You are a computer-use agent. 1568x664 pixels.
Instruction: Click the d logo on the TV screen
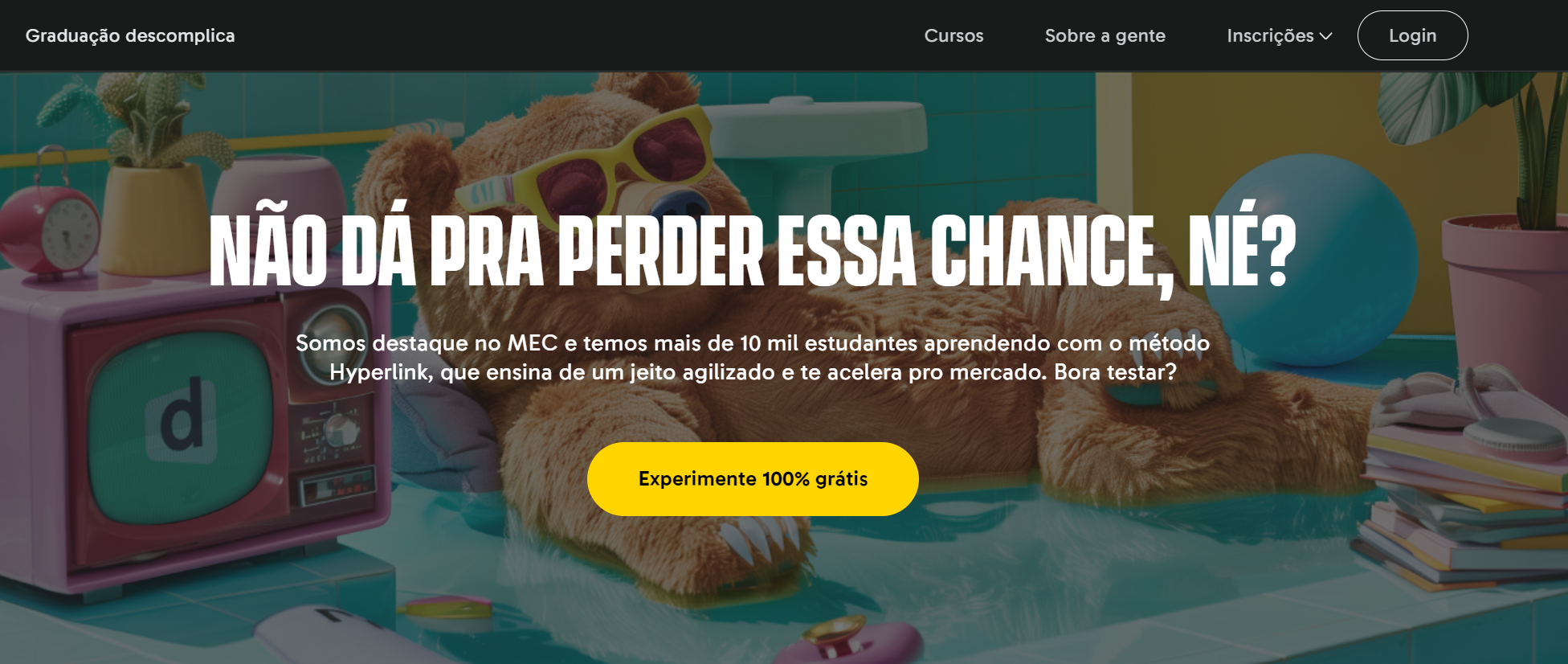click(x=182, y=420)
